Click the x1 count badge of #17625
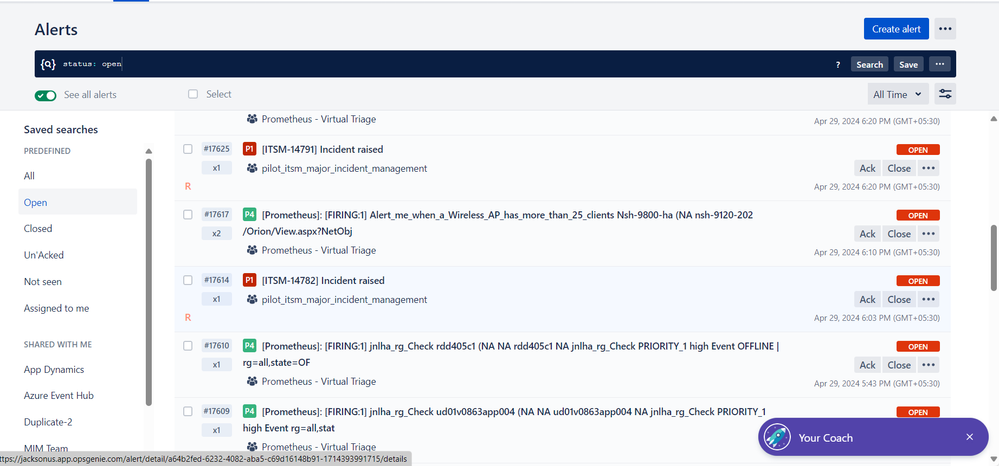 [217, 168]
